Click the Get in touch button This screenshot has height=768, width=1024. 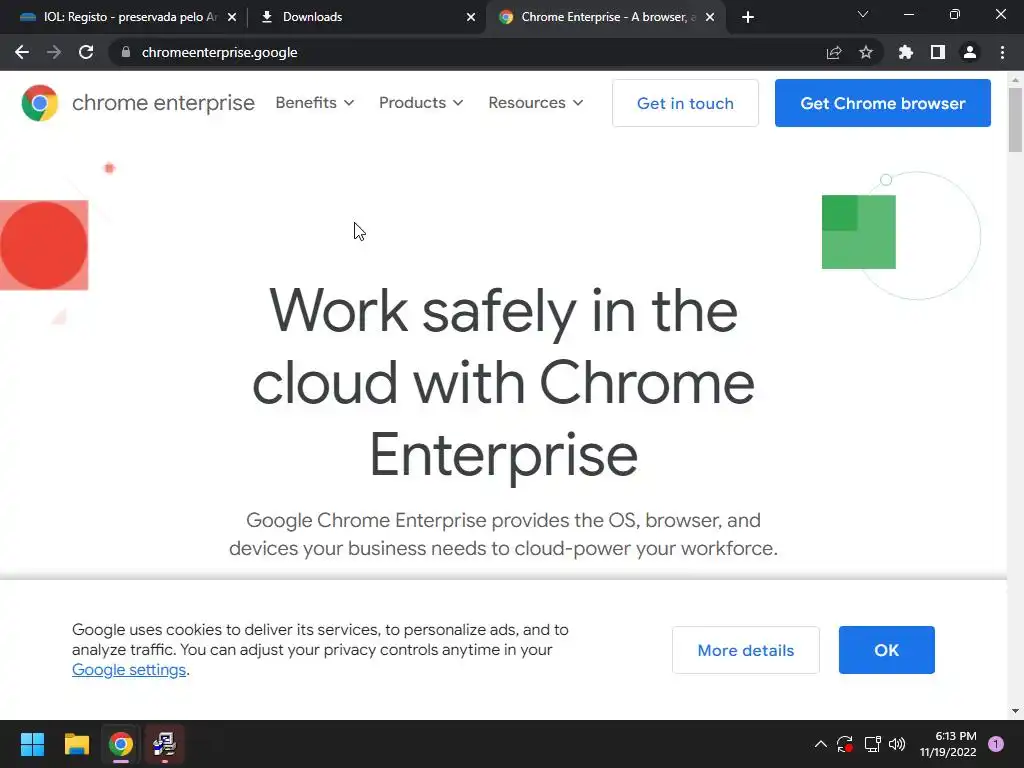click(x=685, y=103)
